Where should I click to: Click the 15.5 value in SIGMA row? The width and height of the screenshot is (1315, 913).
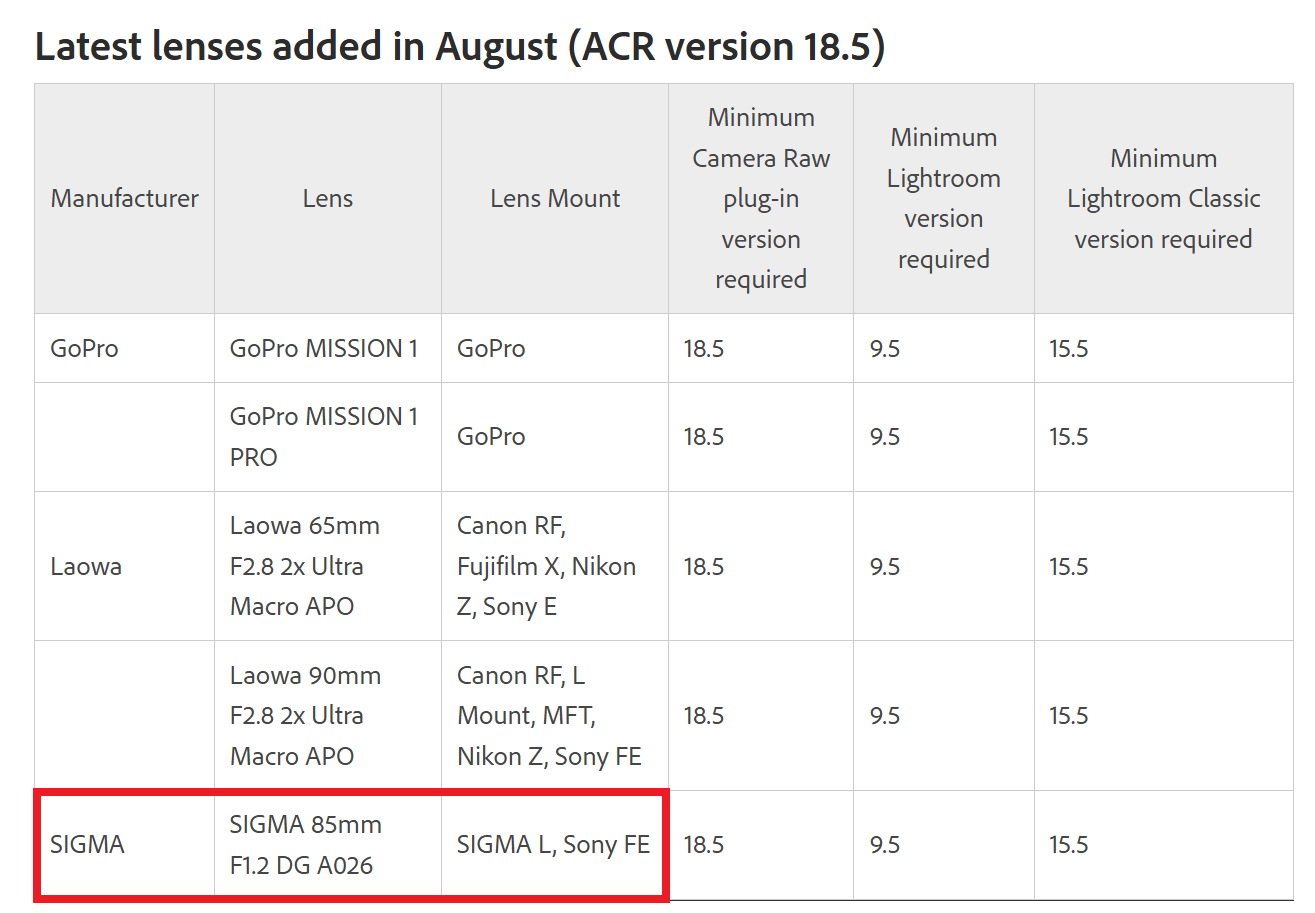[x=1069, y=845]
